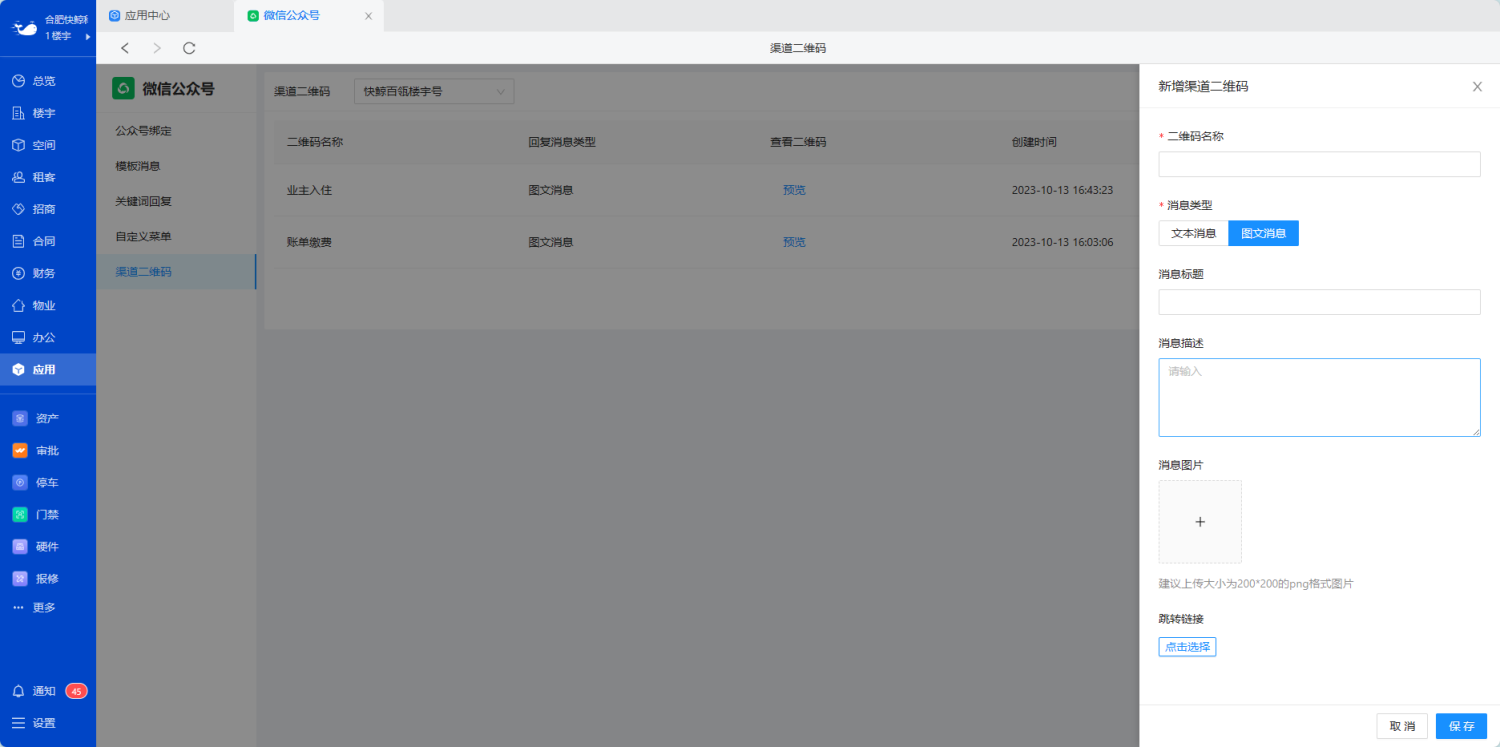Select the 物业 property house icon
Image resolution: width=1500 pixels, height=747 pixels.
18,305
